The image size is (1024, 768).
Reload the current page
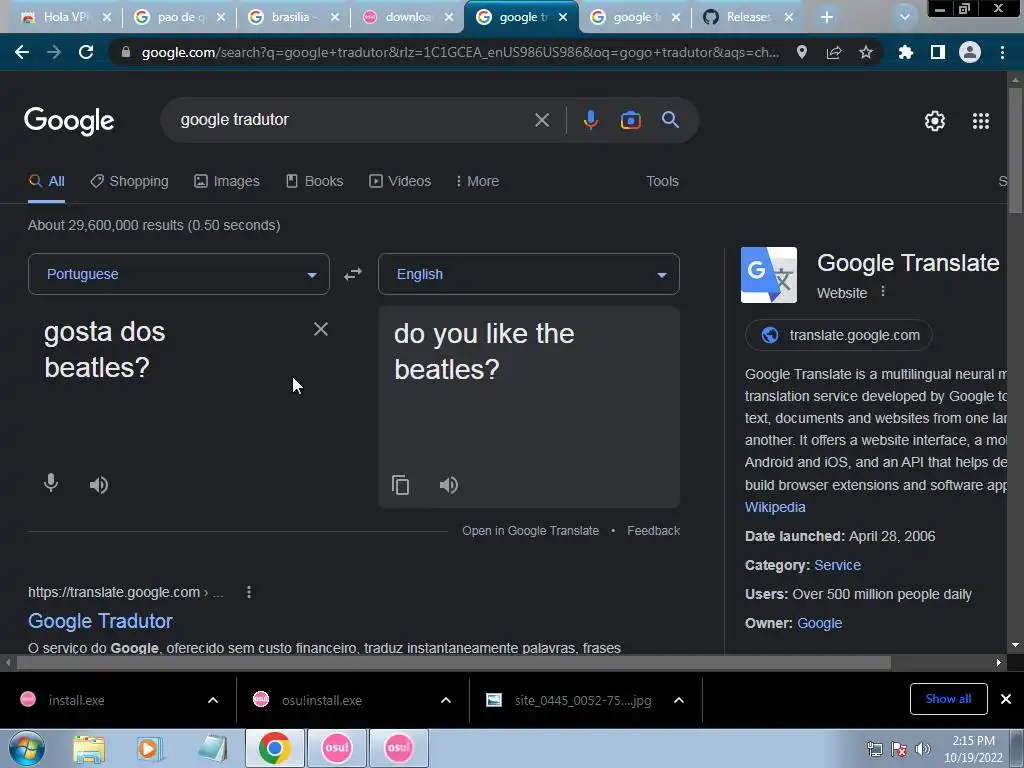[86, 52]
